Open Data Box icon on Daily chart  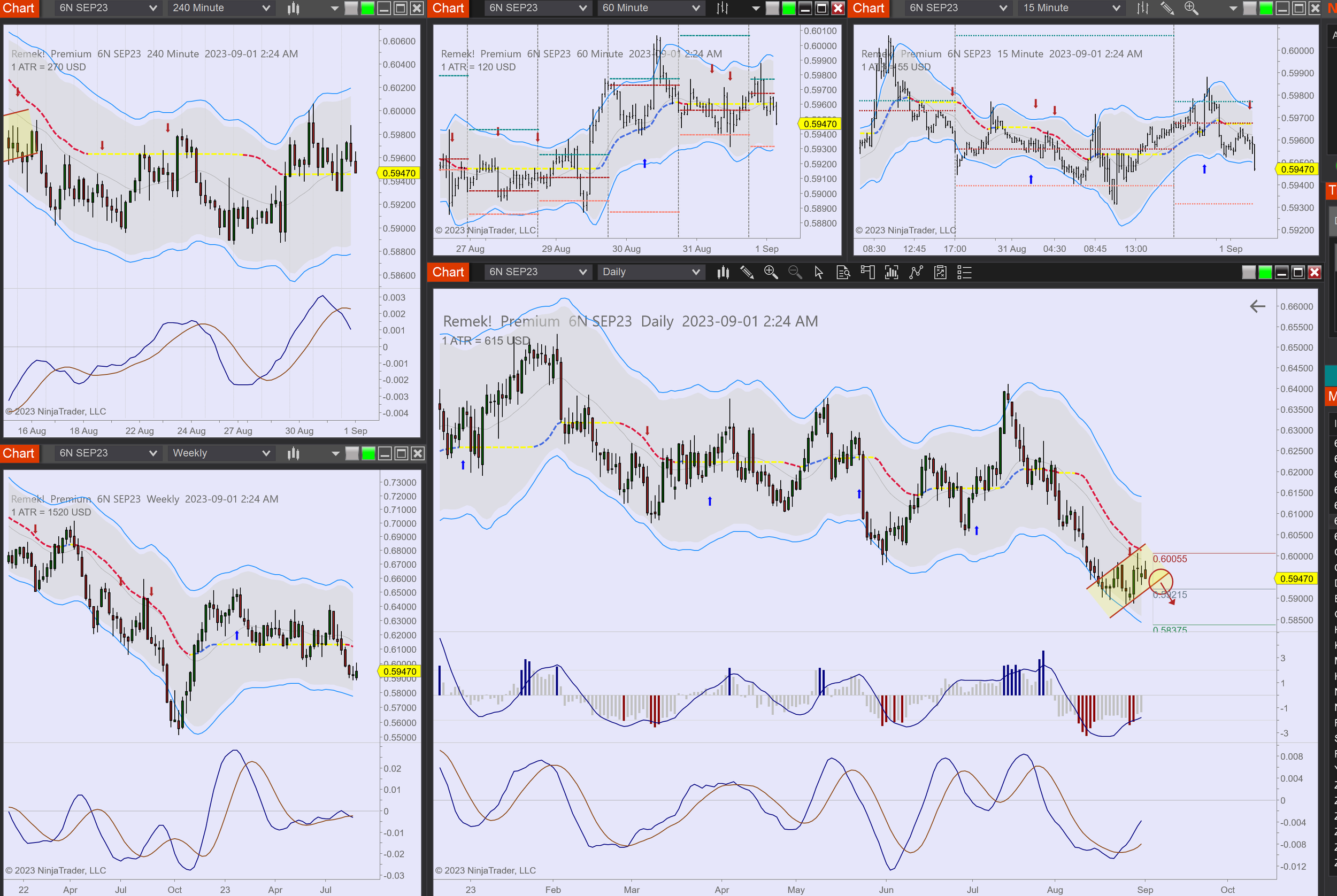coord(843,273)
